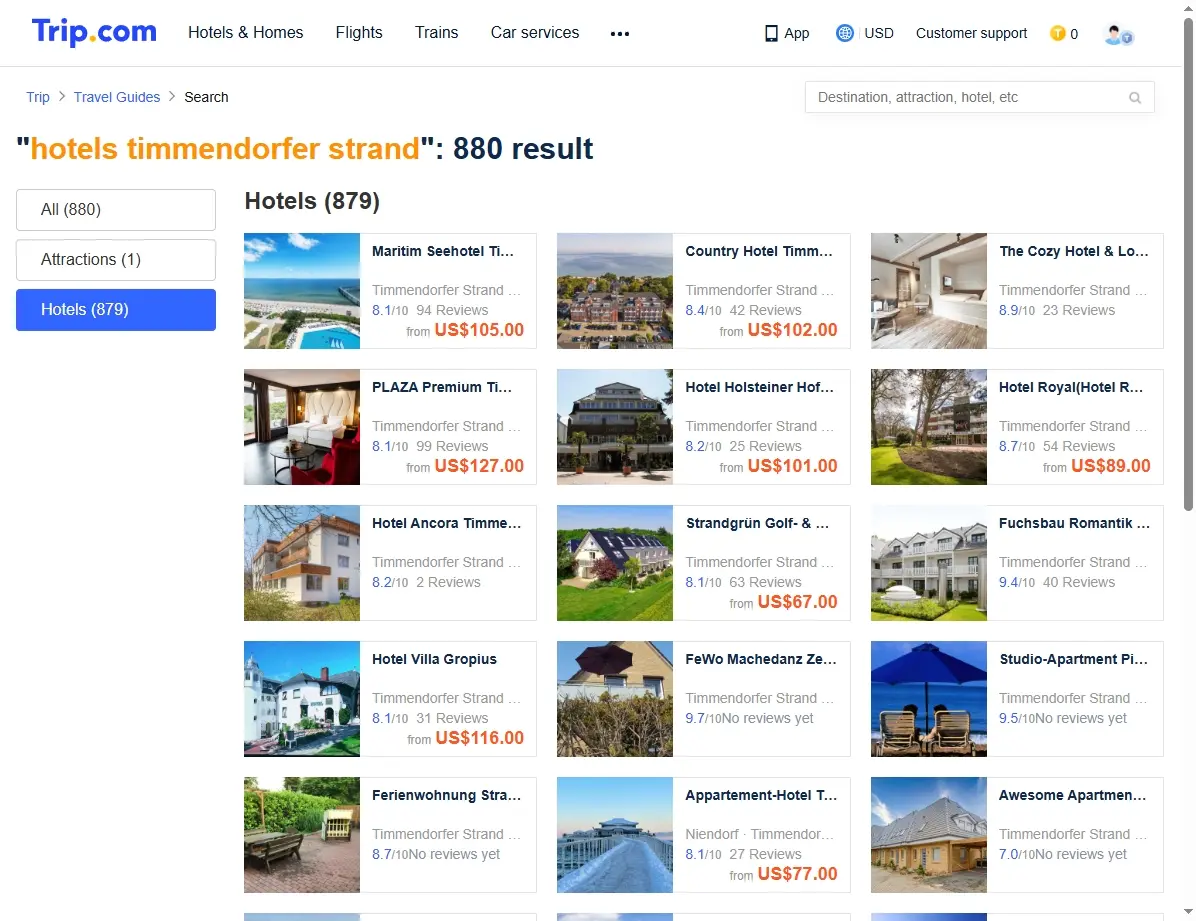
Task: Click the search magnifier icon
Action: 1135,98
